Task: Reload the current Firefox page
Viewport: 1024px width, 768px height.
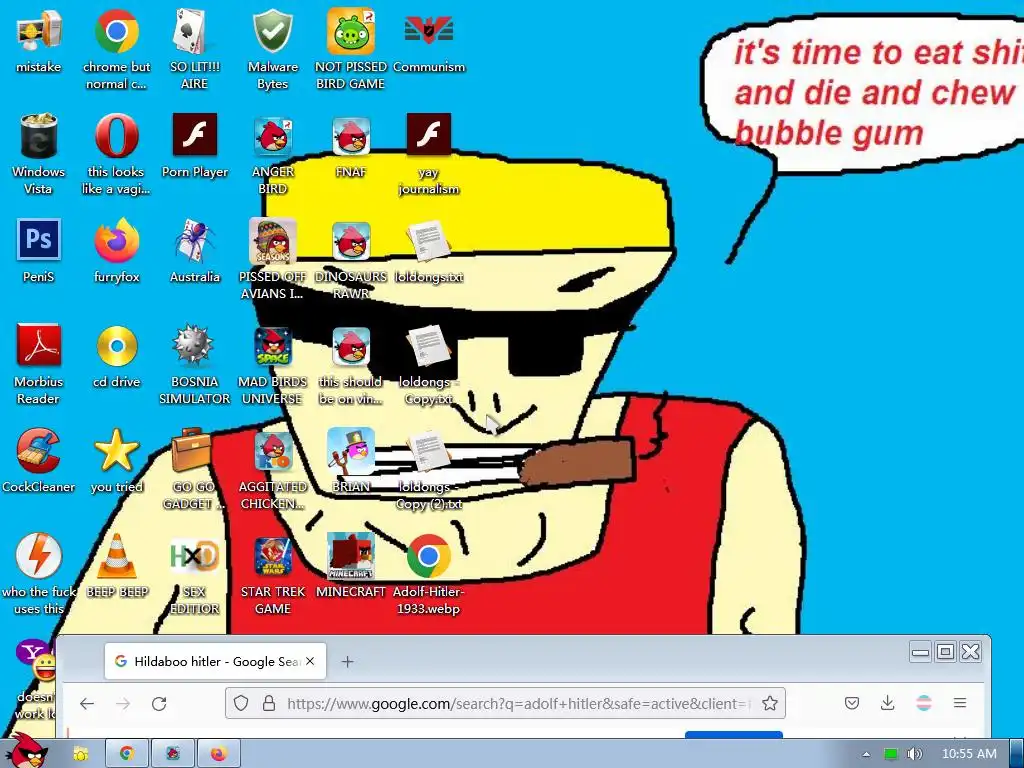Action: pos(159,703)
